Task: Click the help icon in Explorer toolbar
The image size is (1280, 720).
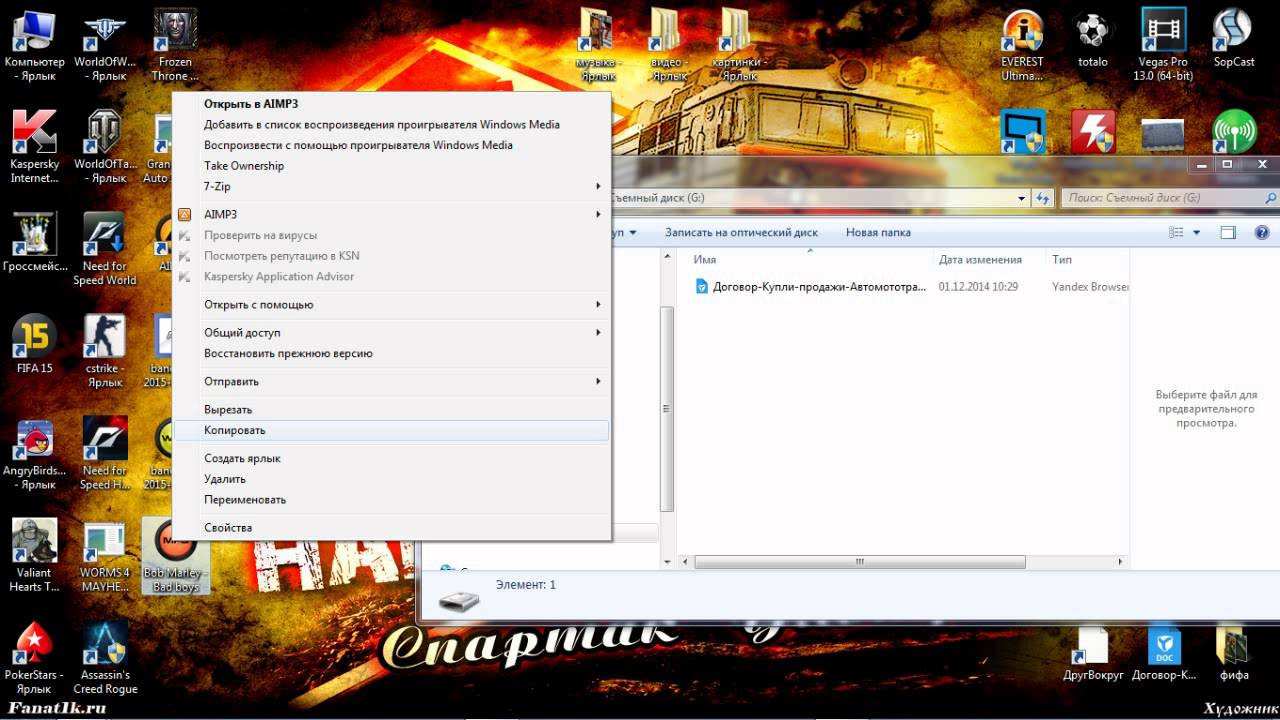Action: (x=1261, y=232)
